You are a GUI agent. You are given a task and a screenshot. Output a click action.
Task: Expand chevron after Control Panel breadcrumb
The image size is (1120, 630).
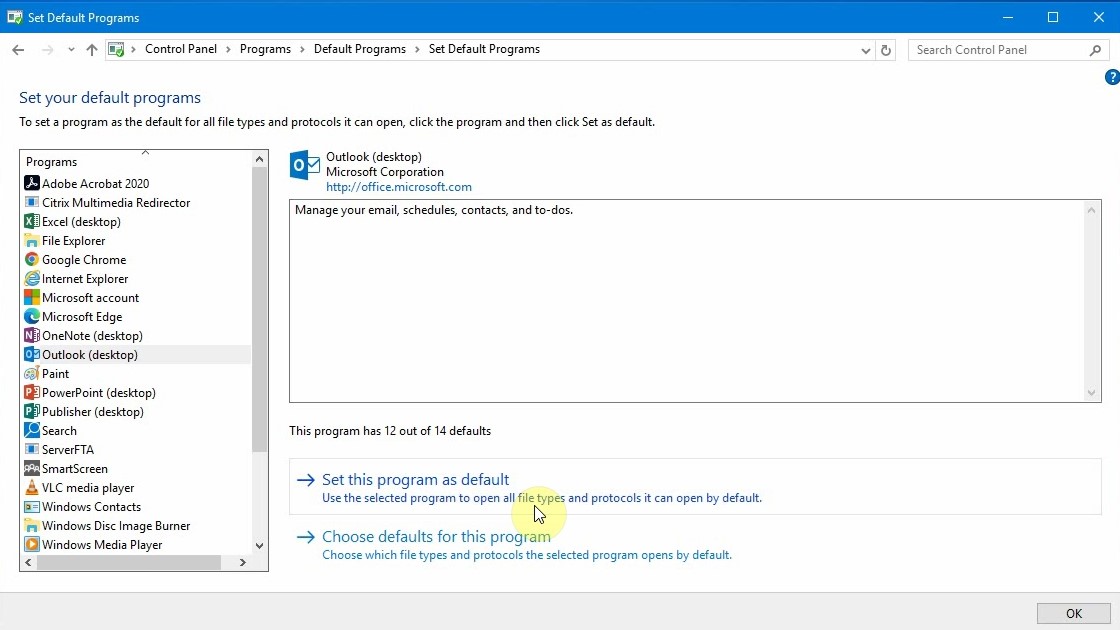pos(229,49)
